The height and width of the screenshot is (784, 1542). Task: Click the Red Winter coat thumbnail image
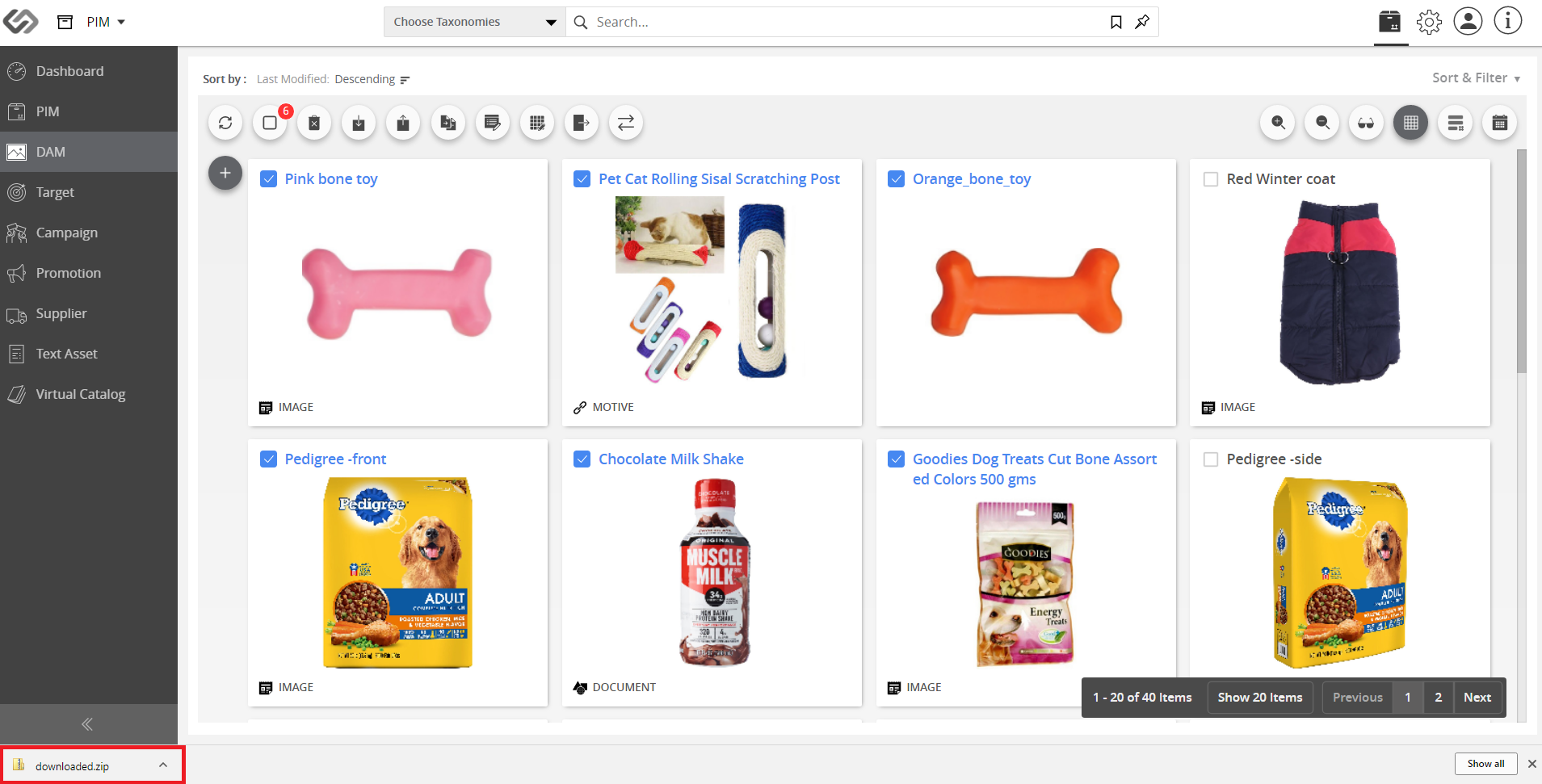(x=1339, y=292)
